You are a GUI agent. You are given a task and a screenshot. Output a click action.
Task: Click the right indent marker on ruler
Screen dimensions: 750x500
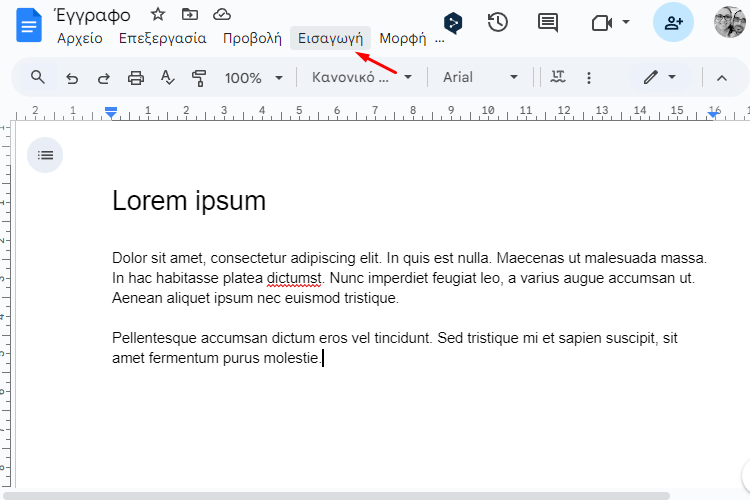coord(713,114)
